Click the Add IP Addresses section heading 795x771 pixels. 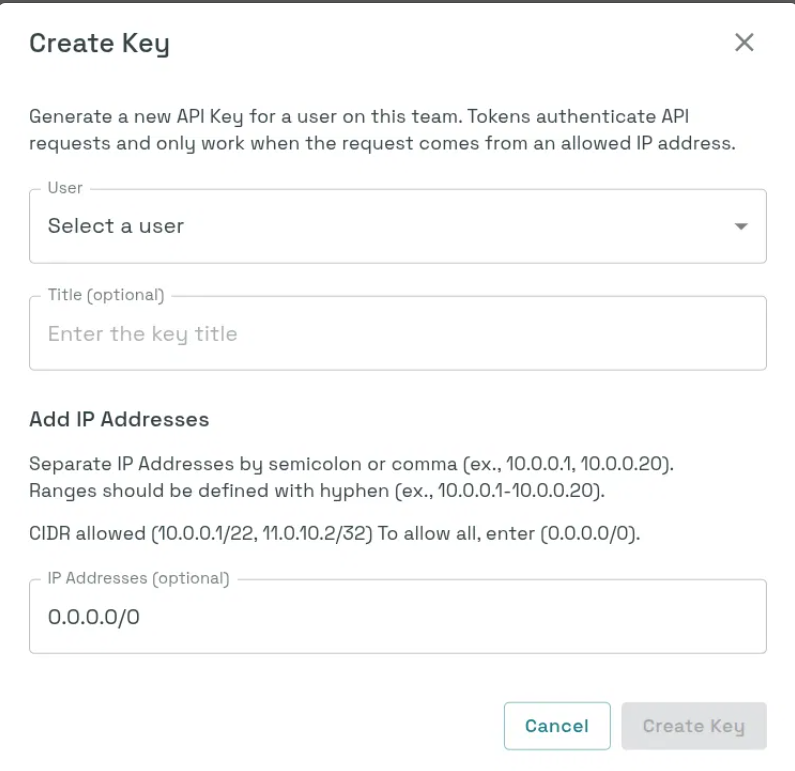pos(119,419)
